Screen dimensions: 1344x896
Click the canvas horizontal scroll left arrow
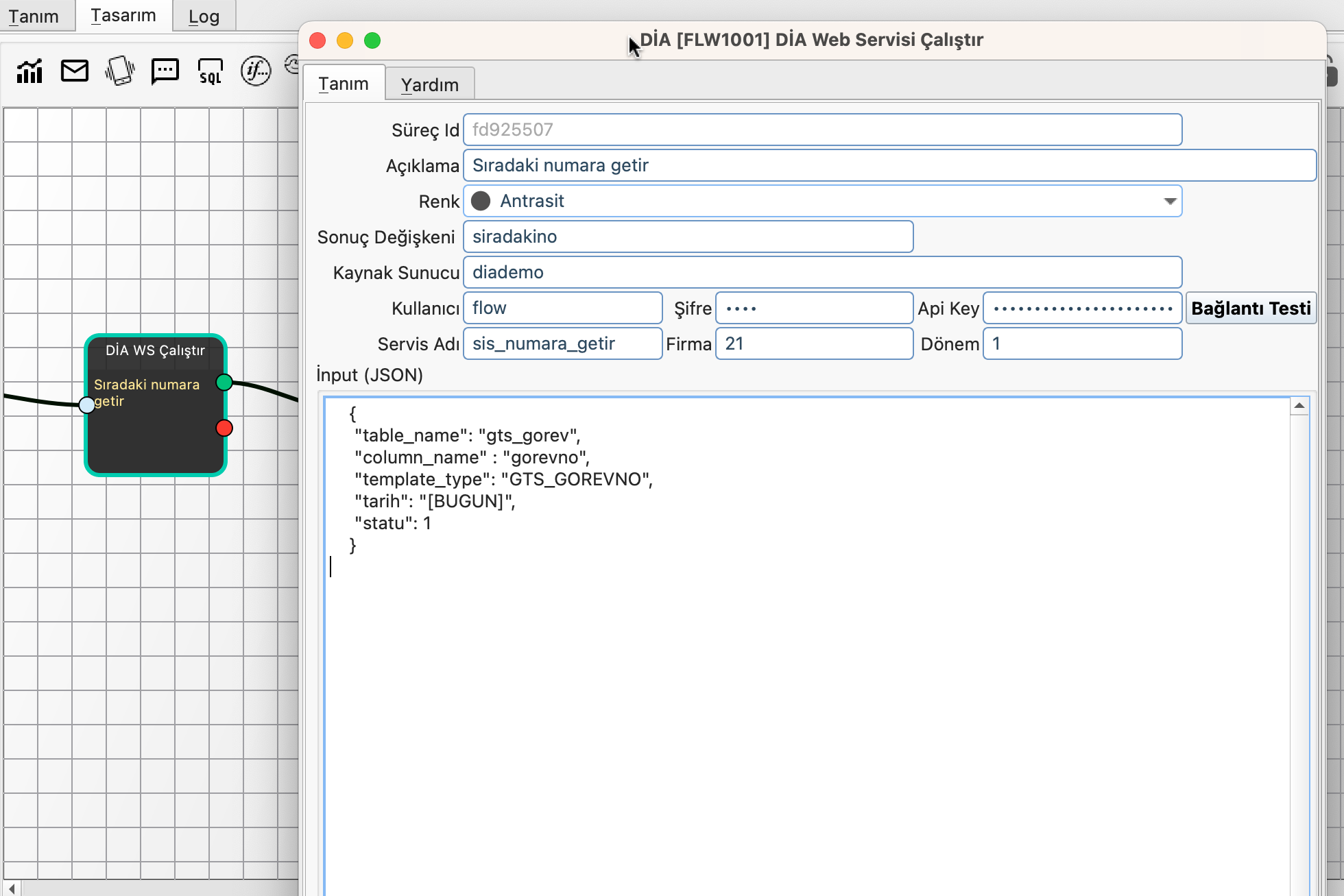click(x=12, y=888)
